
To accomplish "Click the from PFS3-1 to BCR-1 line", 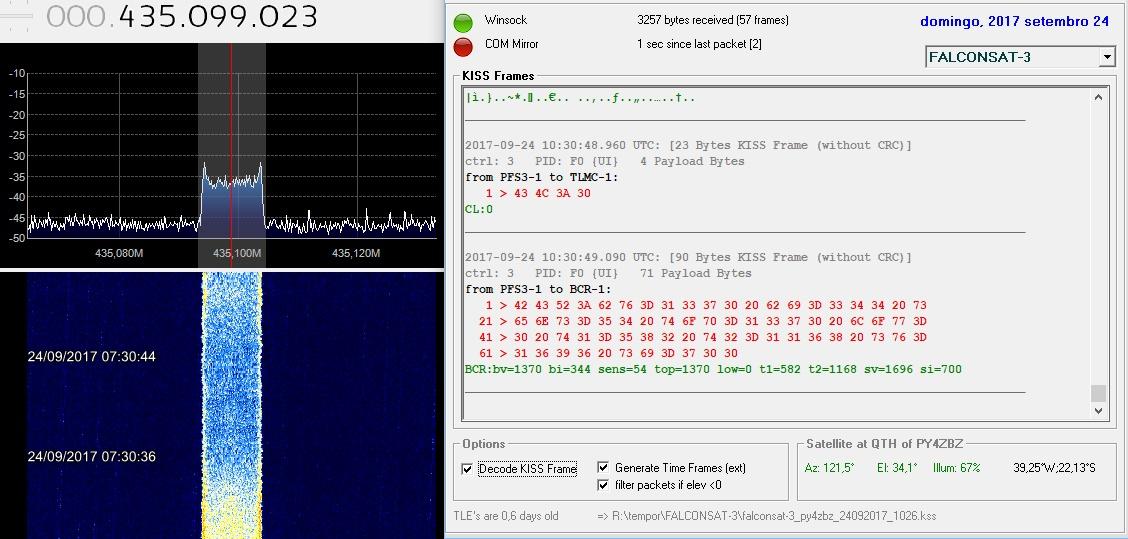I will 539,289.
